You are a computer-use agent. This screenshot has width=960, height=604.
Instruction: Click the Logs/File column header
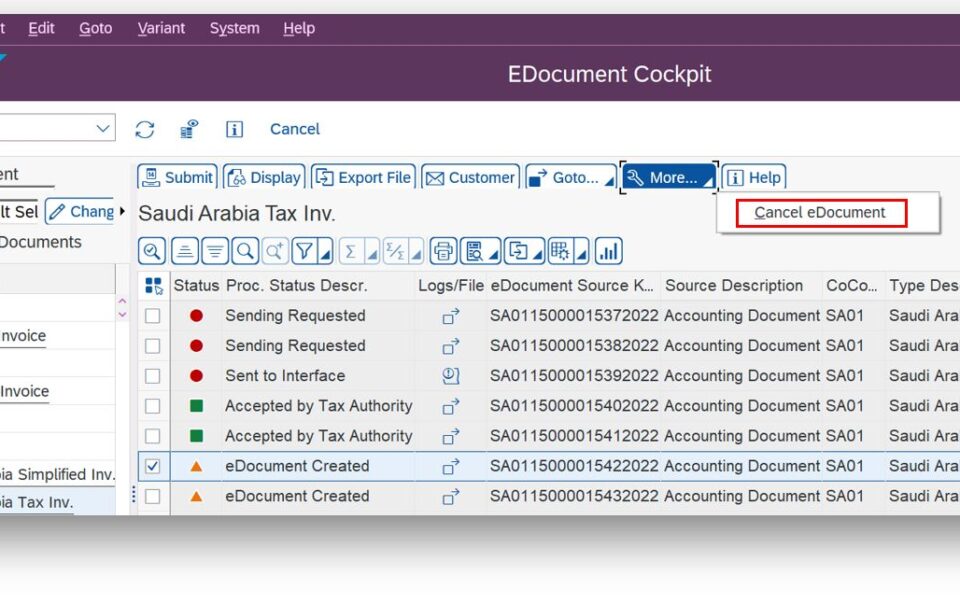coord(451,286)
